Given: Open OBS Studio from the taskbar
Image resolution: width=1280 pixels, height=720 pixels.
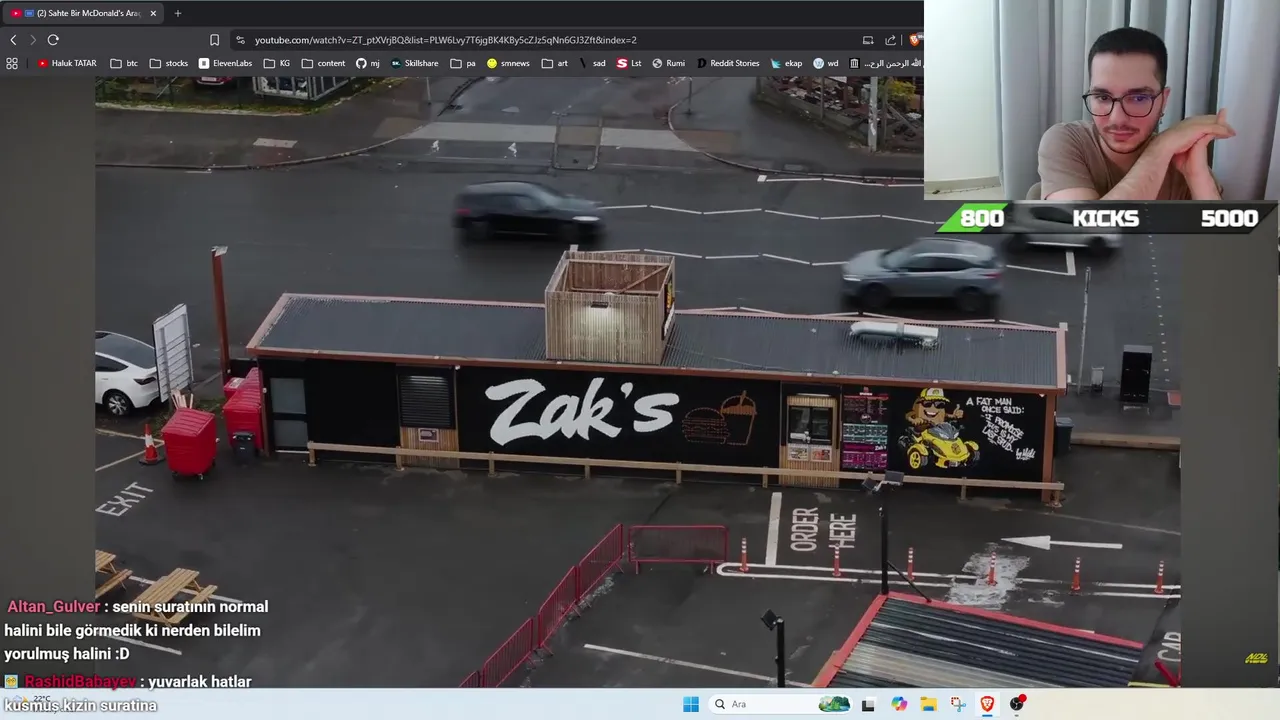Looking at the screenshot, I should (x=1017, y=704).
